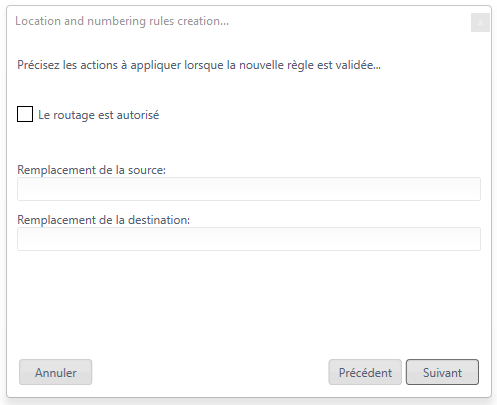497x405 pixels.
Task: Click the dialog title 'Location and numbering rules creation'
Action: pyautogui.click(x=122, y=21)
